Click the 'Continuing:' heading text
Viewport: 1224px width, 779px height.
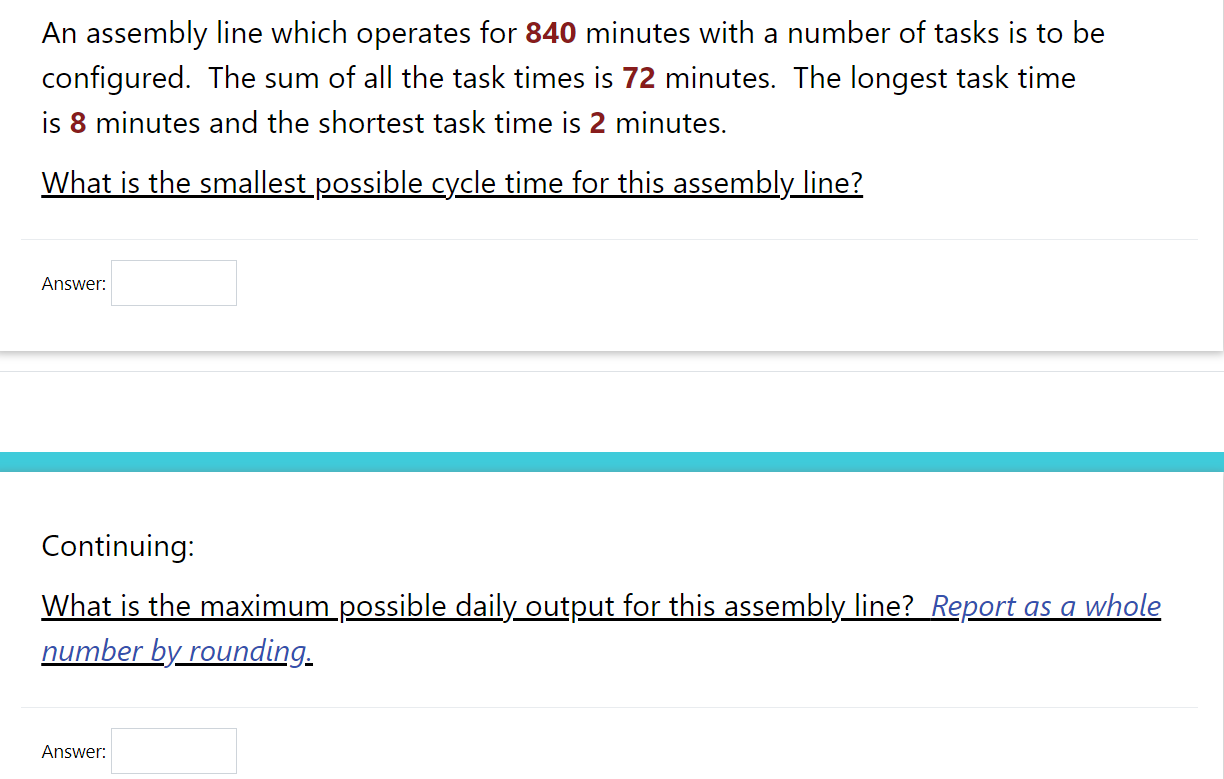pos(117,546)
